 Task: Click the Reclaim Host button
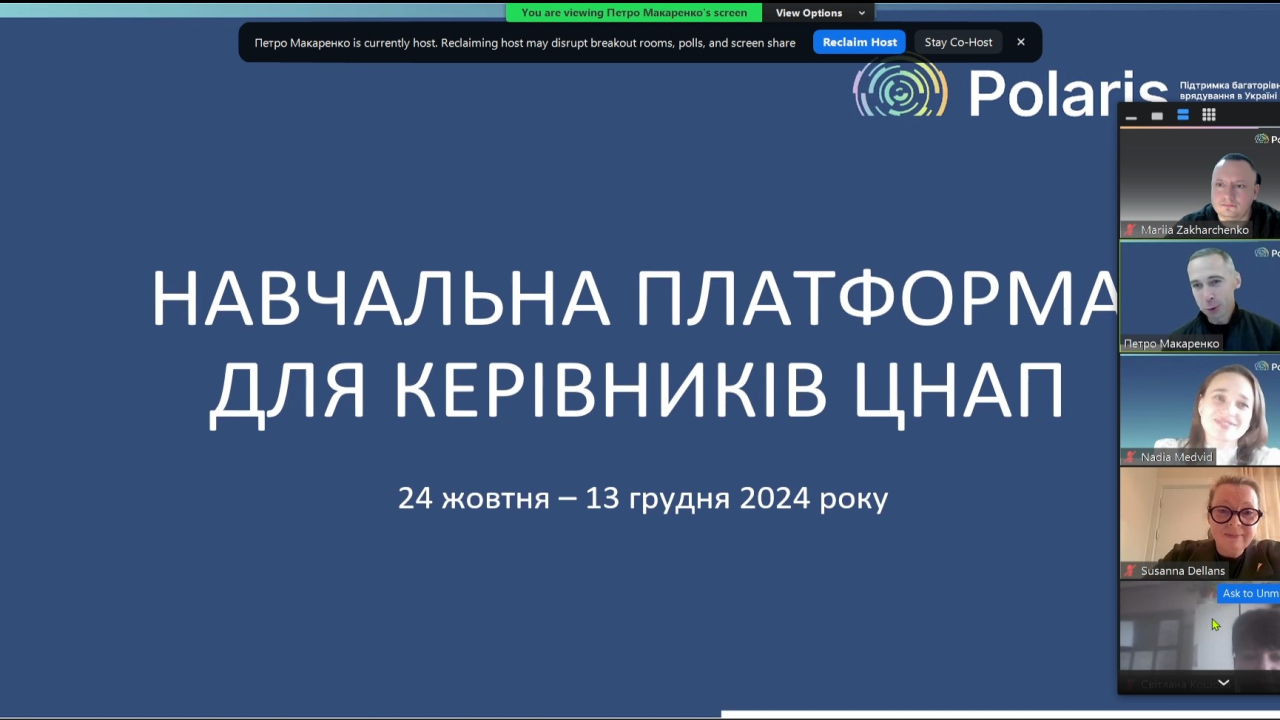coord(859,42)
